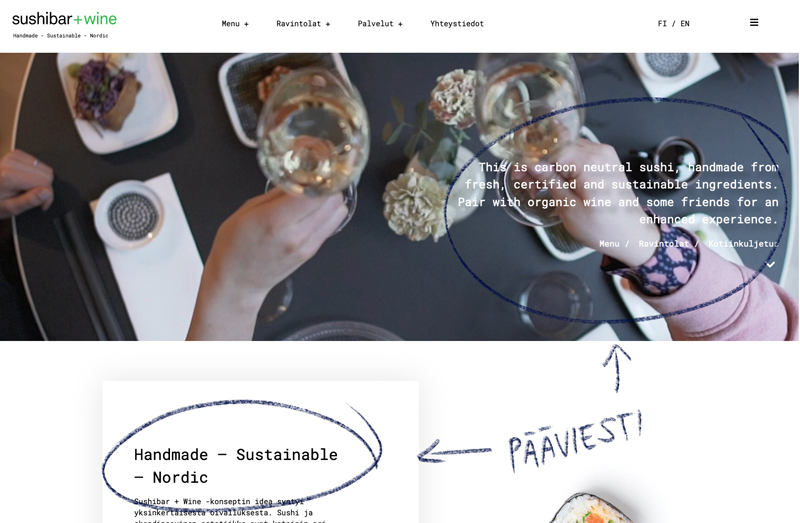Follow the Ravintolat link in hero text
The width and height of the screenshot is (800, 523).
pyautogui.click(x=663, y=244)
